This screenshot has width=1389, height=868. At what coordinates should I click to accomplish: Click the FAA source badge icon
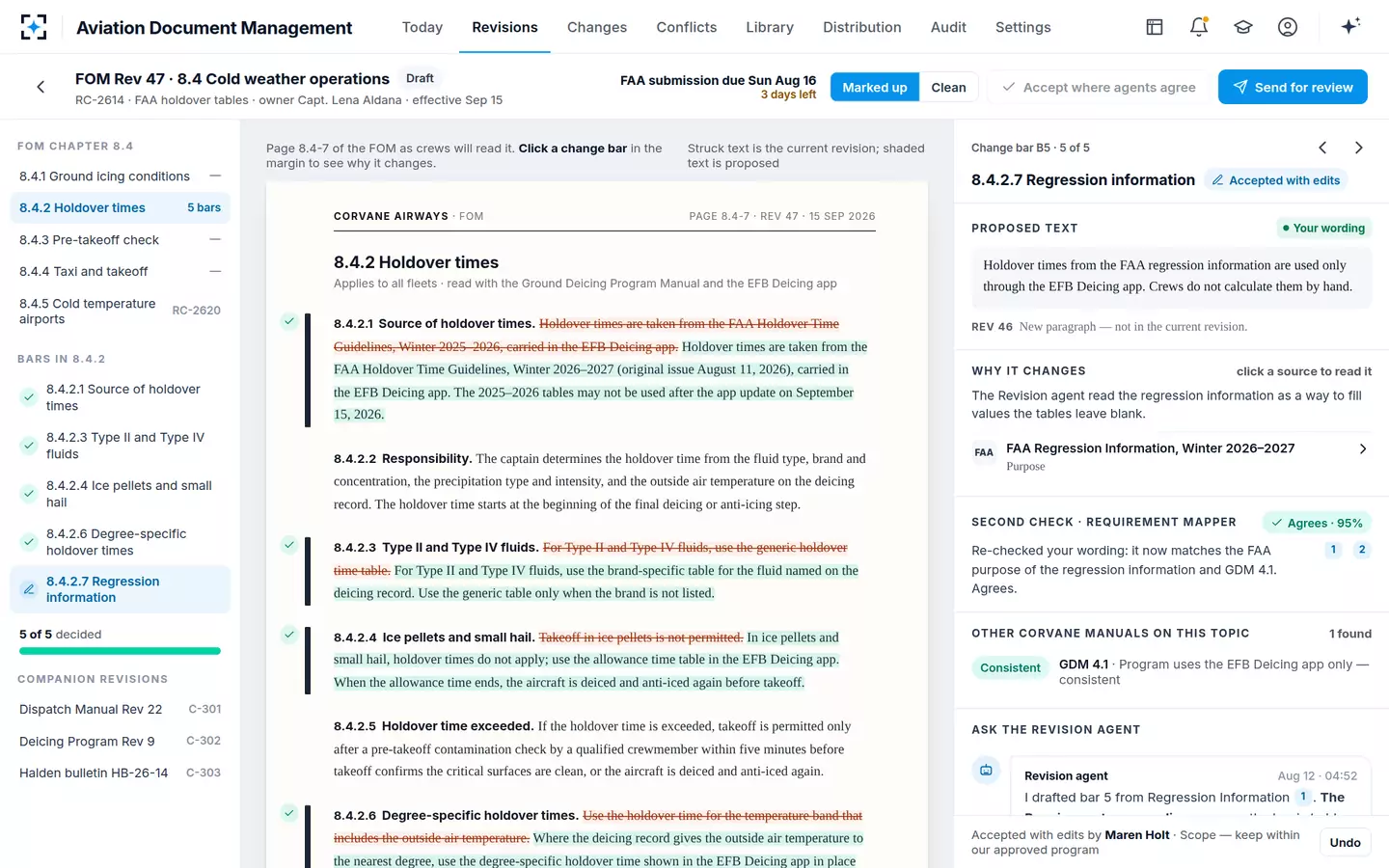[x=984, y=452]
